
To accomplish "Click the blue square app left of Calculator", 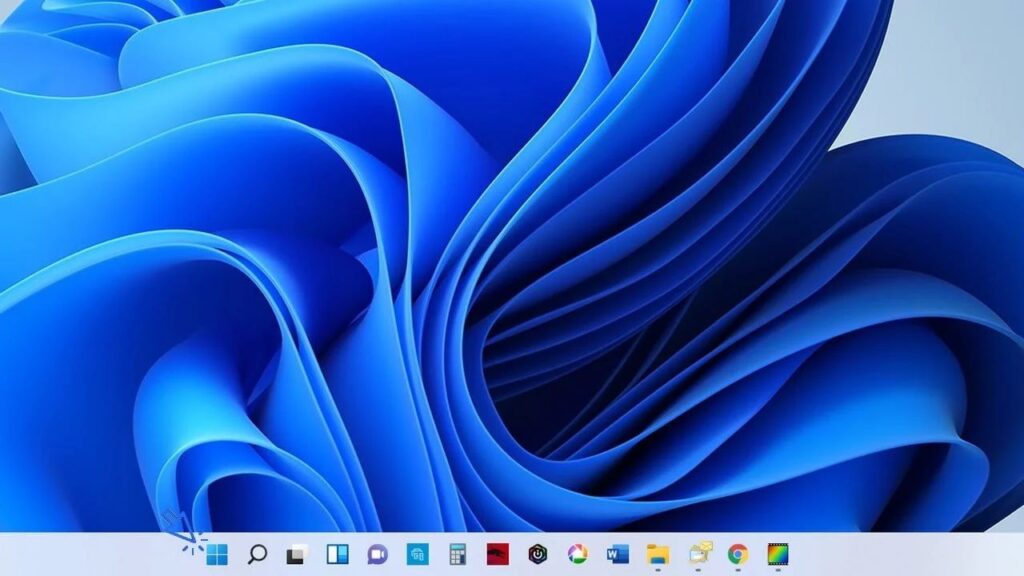I will (417, 554).
